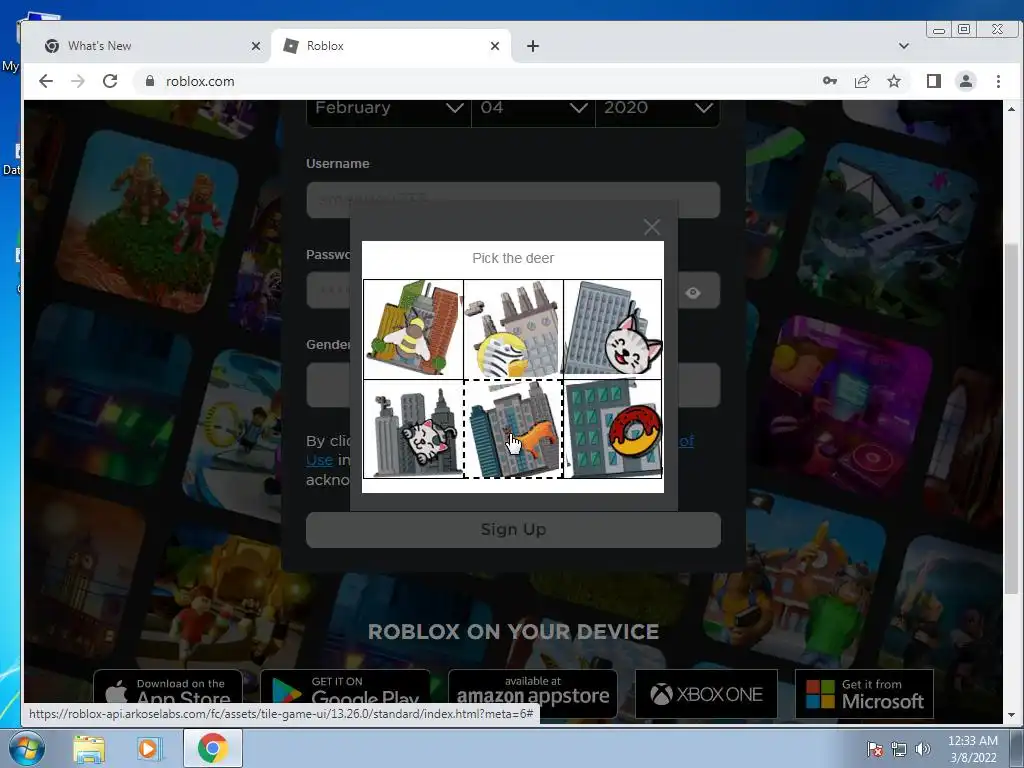
Task: Open the Chrome three-dot menu
Action: [x=998, y=81]
